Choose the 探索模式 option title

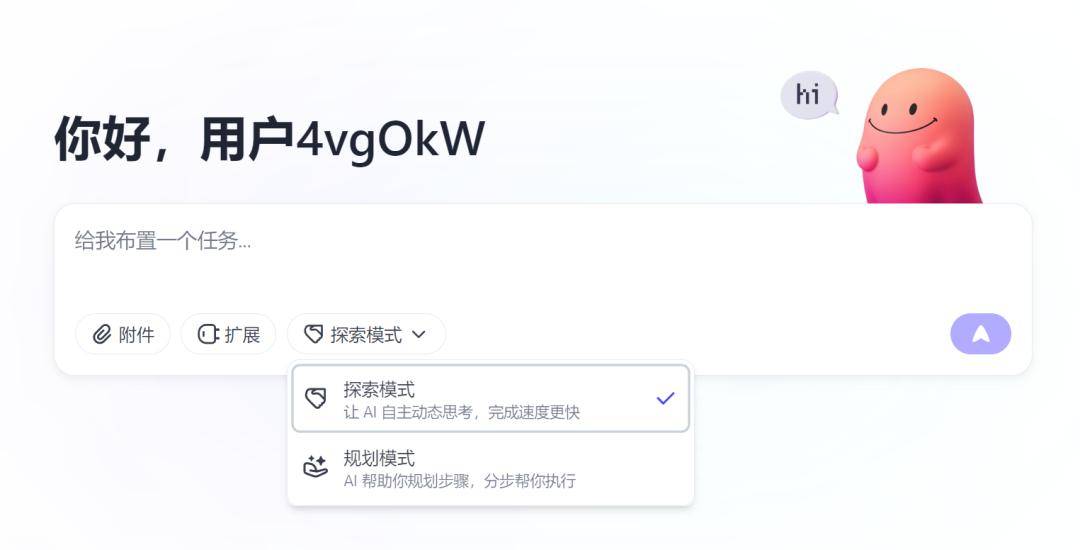coord(379,389)
